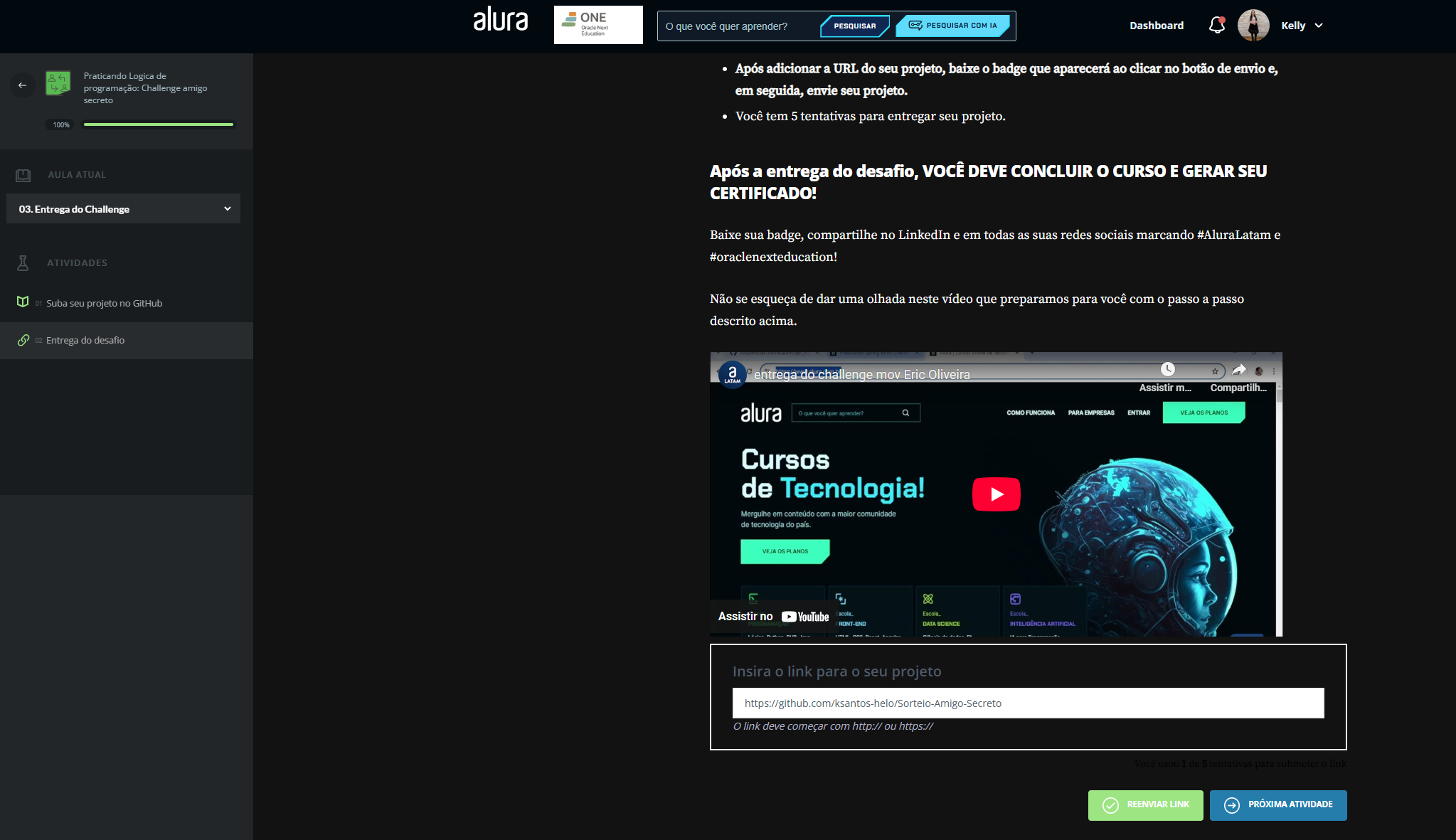Expand the Kelly user menu chevron

1319,26
